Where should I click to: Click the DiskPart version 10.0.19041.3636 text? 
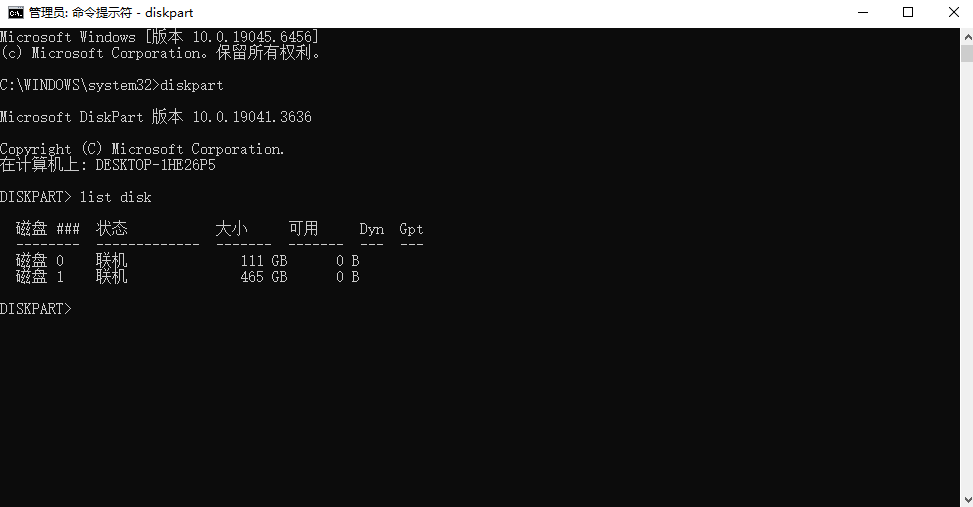pyautogui.click(x=252, y=117)
